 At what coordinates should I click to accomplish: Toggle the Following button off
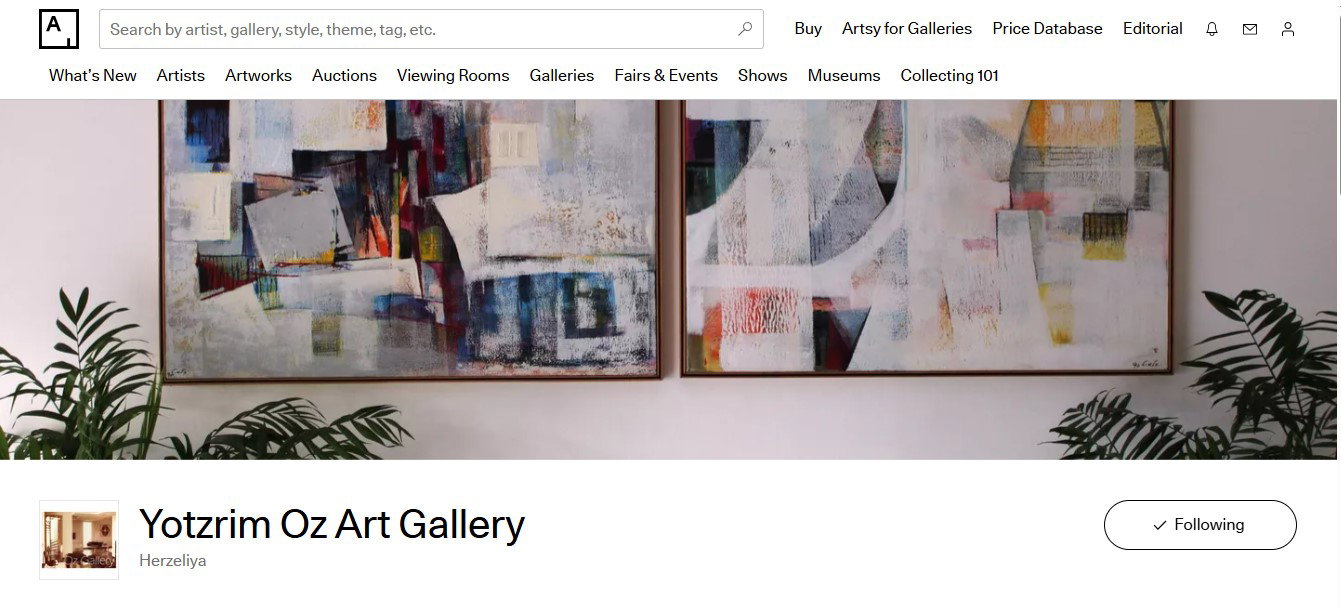tap(1200, 525)
